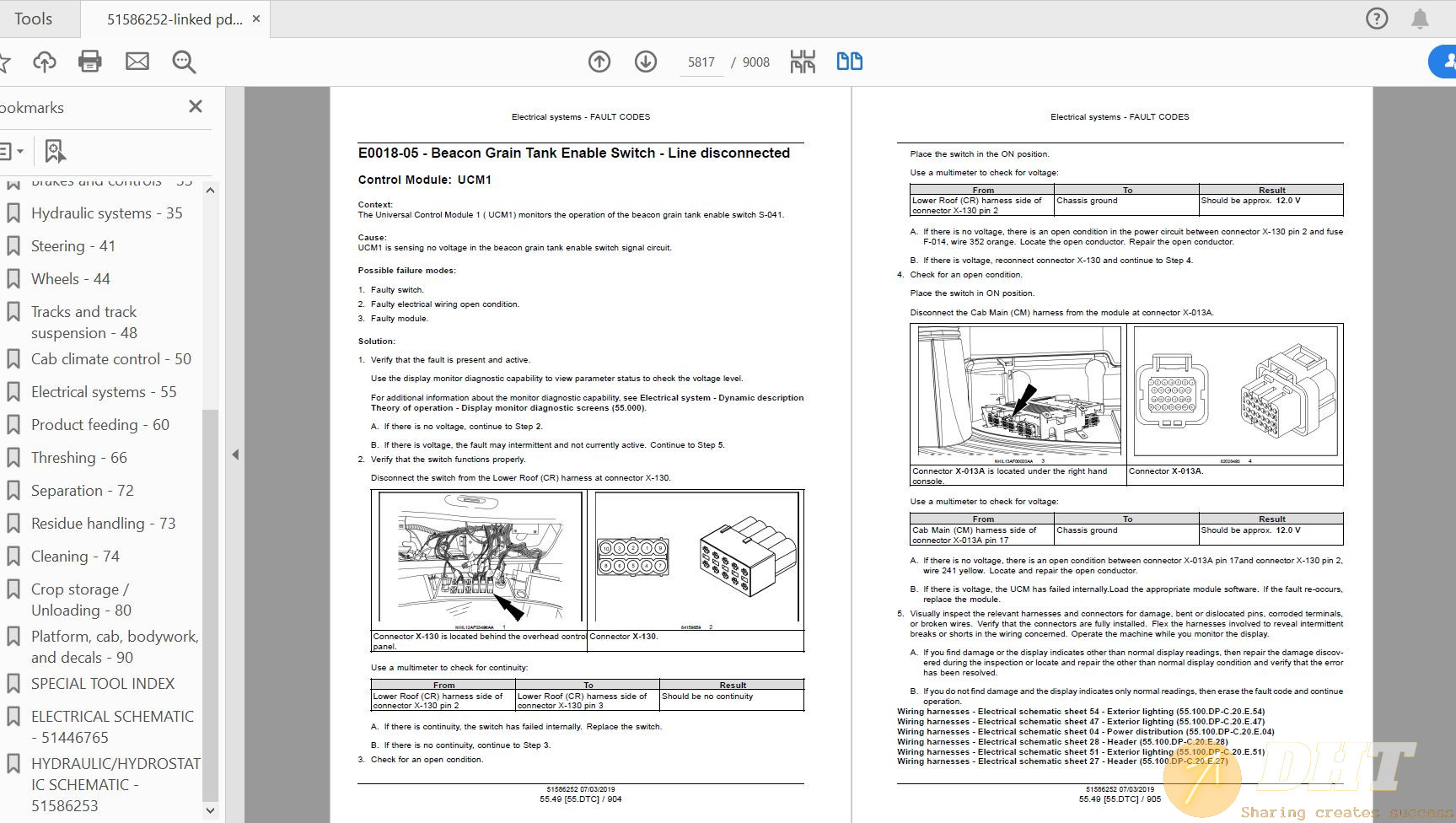The image size is (1456, 823).
Task: Open Product feeding - 60 bookmark
Action: [x=100, y=425]
